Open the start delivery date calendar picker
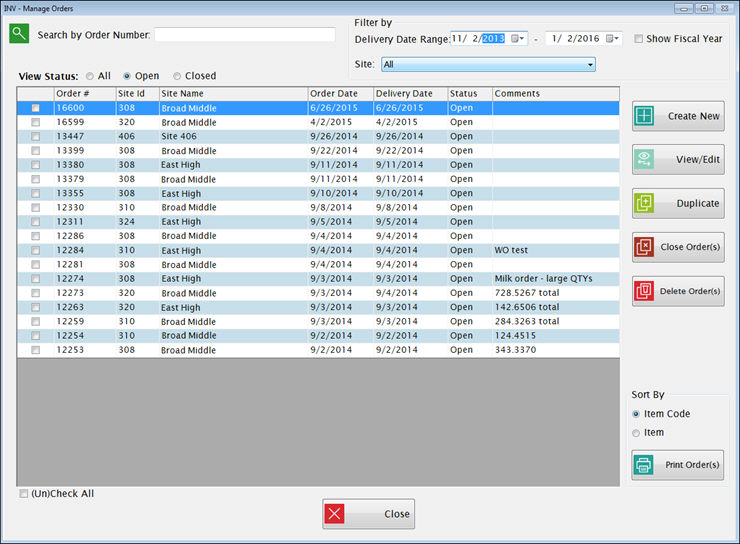This screenshot has width=740, height=544. pos(518,39)
